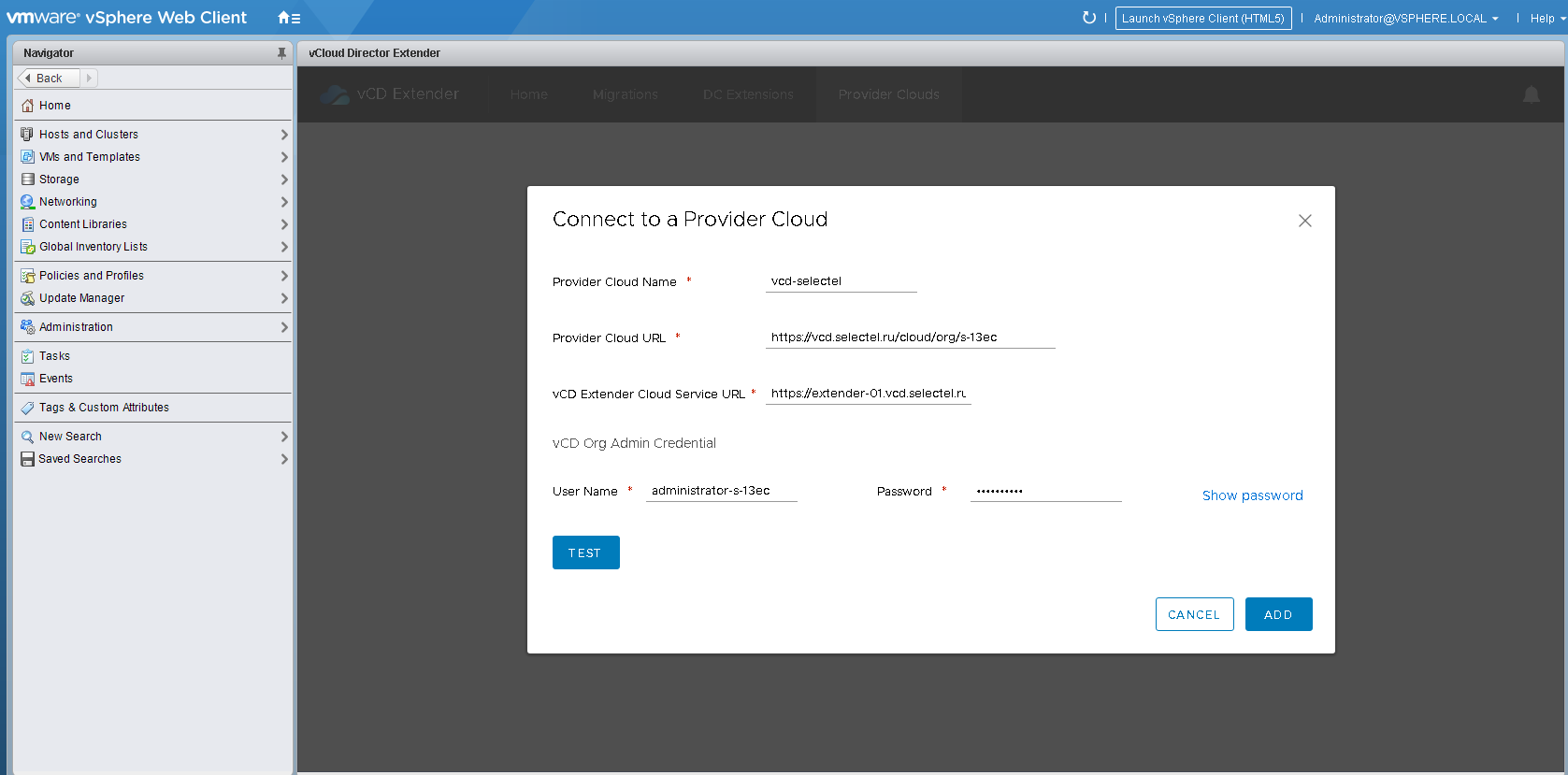Pin the Navigator panel
Viewport: 1568px width, 775px height.
[x=281, y=53]
